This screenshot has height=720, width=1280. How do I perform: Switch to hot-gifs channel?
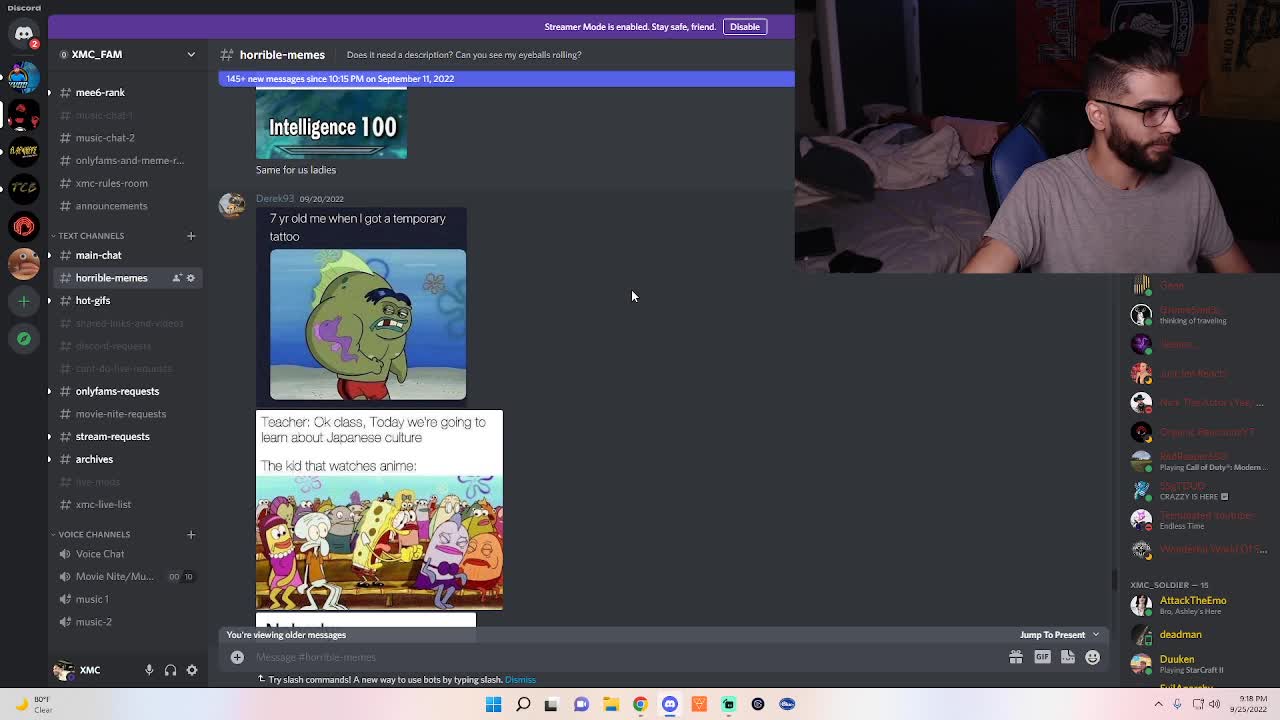tap(128, 301)
